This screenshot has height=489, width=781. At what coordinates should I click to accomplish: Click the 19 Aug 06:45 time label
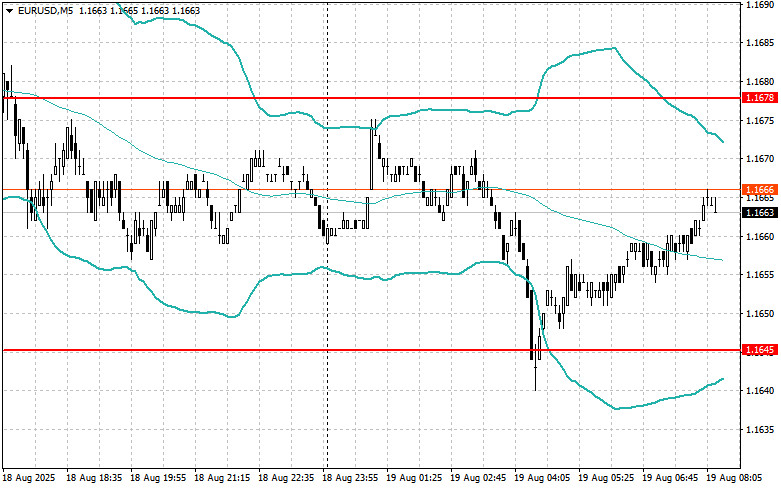(x=670, y=478)
